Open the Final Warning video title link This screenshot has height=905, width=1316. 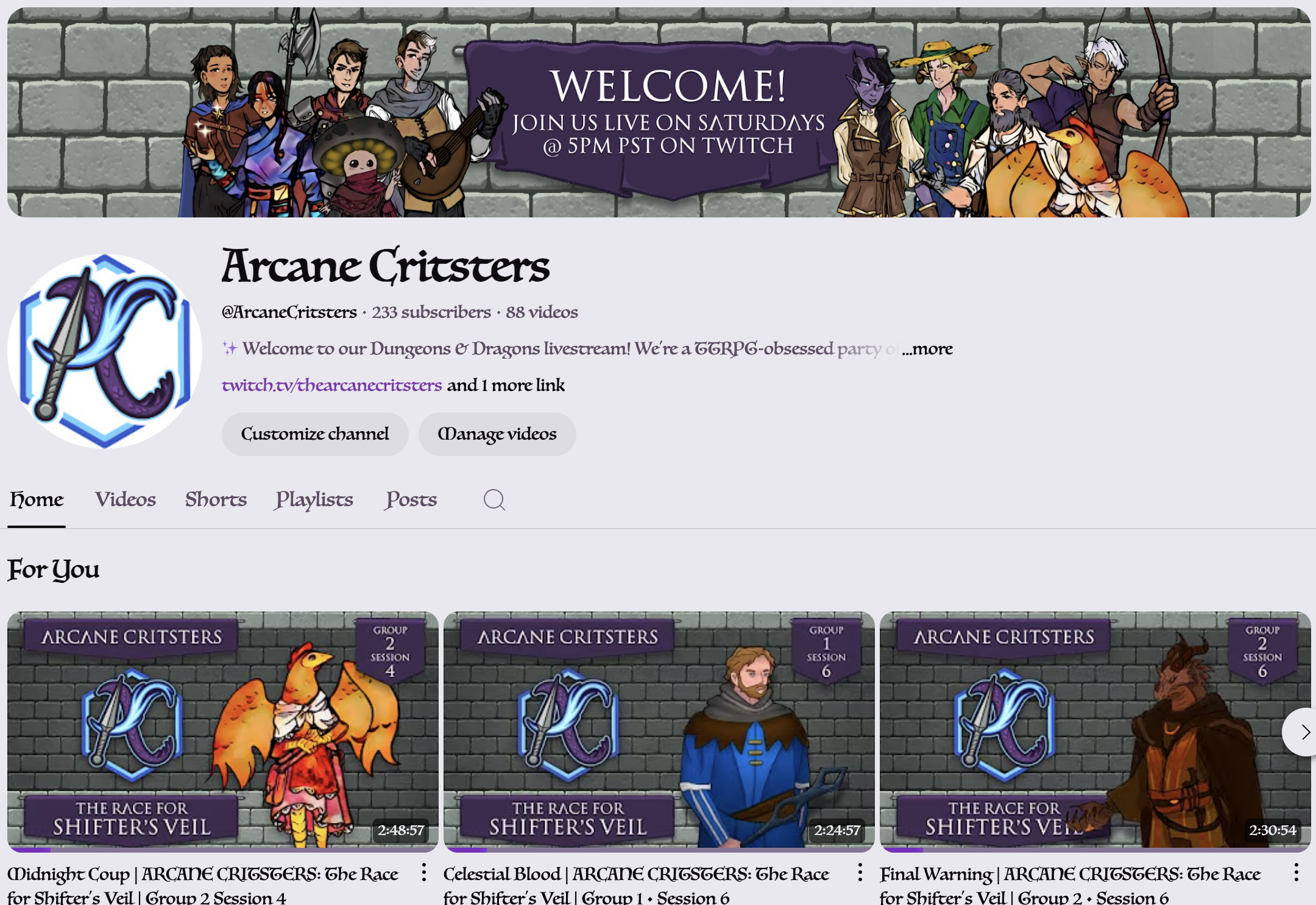coord(1070,884)
